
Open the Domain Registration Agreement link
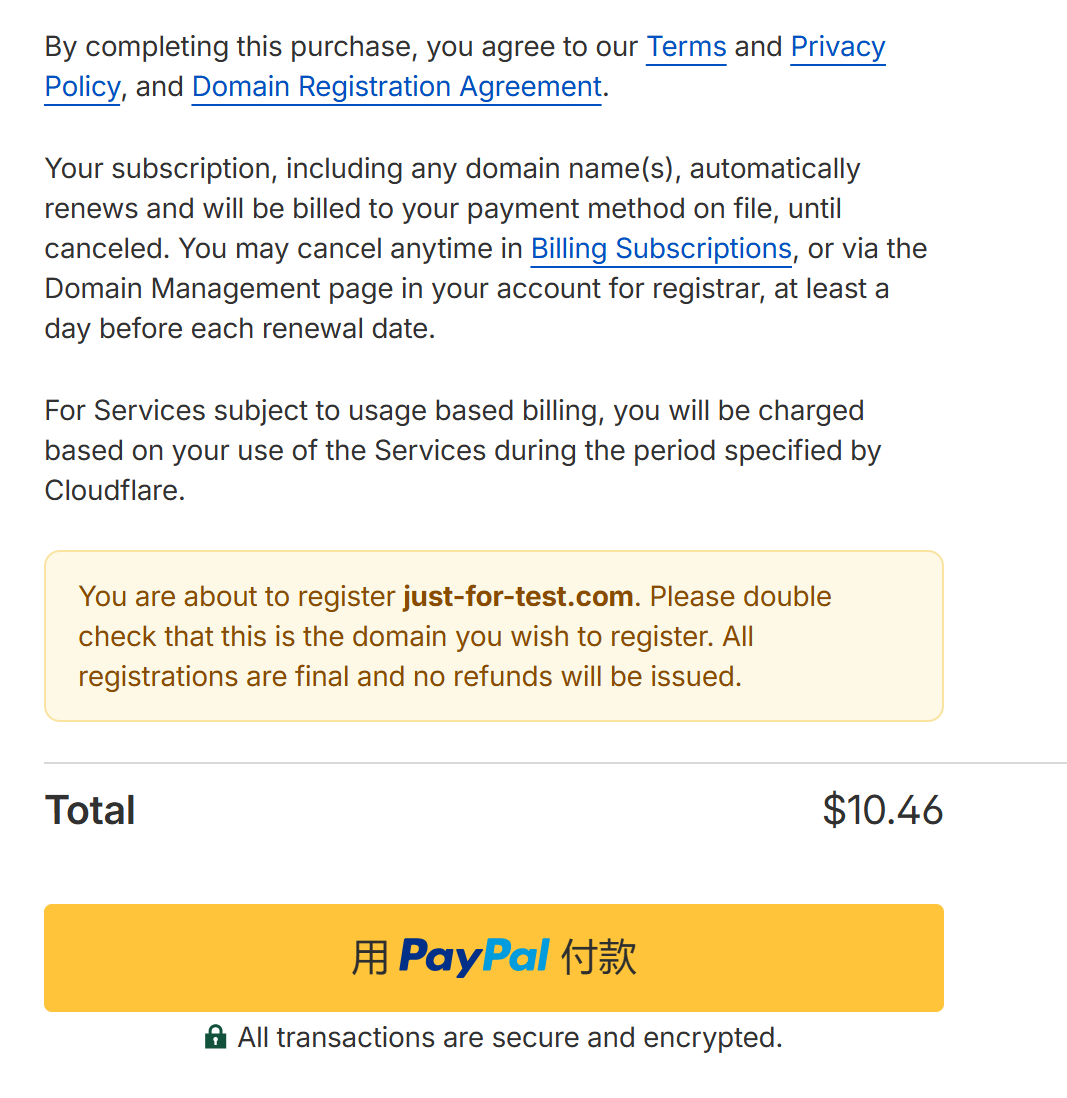coord(396,87)
